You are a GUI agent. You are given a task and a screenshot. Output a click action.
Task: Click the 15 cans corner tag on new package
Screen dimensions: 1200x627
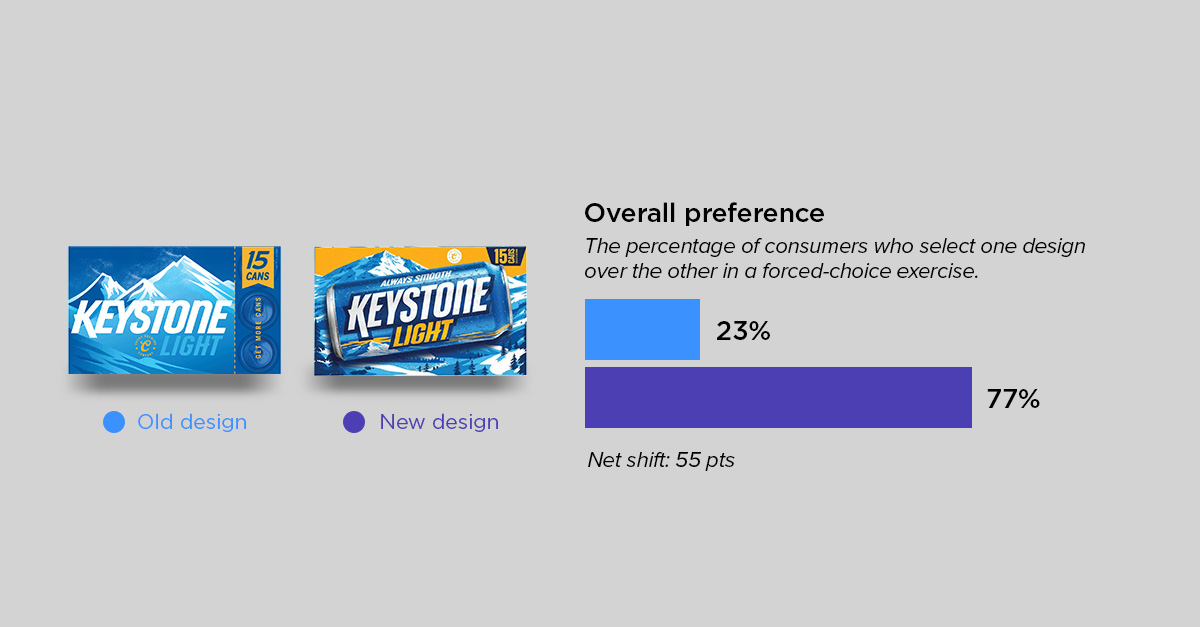pyautogui.click(x=506, y=256)
